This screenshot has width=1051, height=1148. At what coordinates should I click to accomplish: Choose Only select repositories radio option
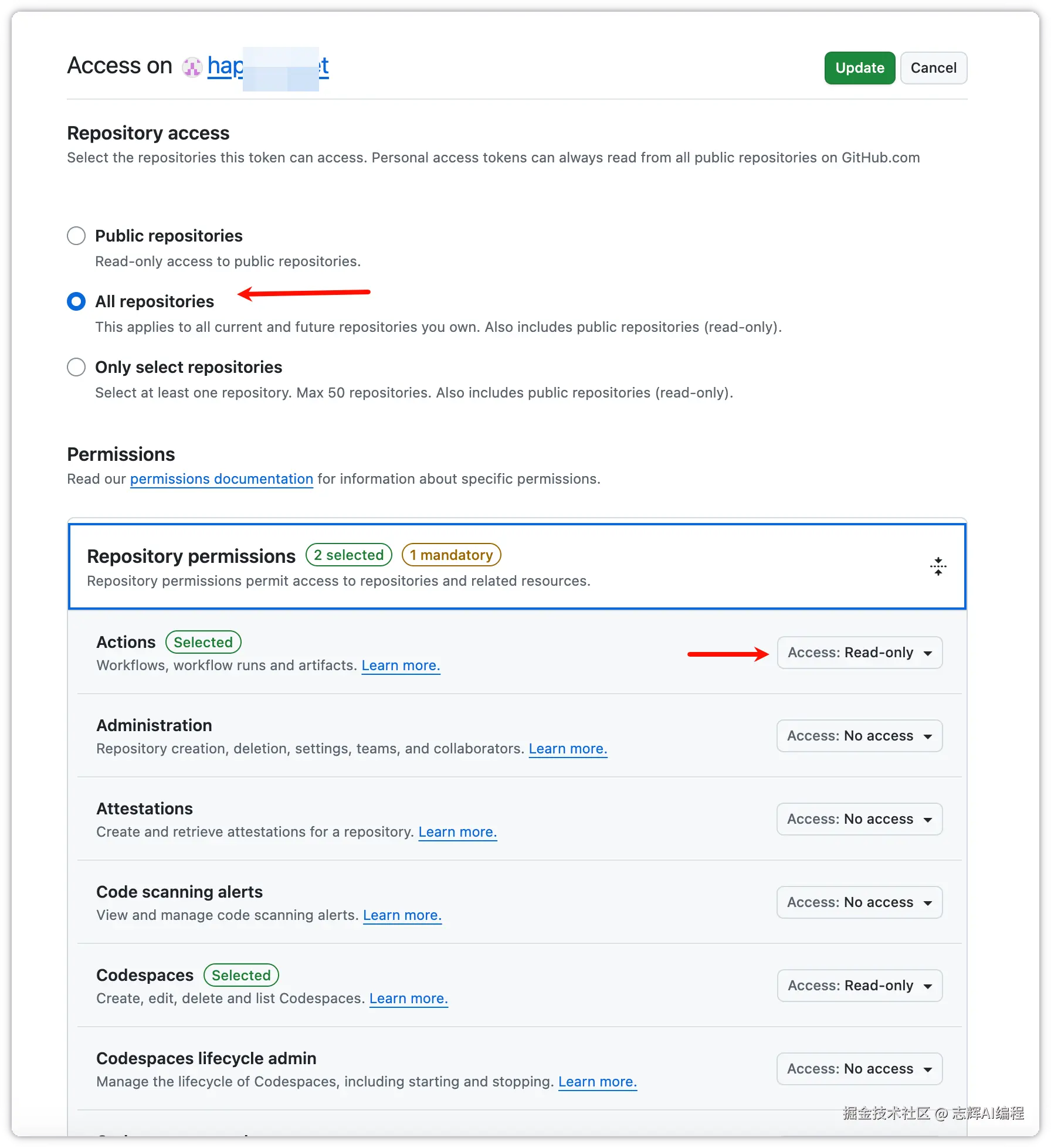(76, 367)
